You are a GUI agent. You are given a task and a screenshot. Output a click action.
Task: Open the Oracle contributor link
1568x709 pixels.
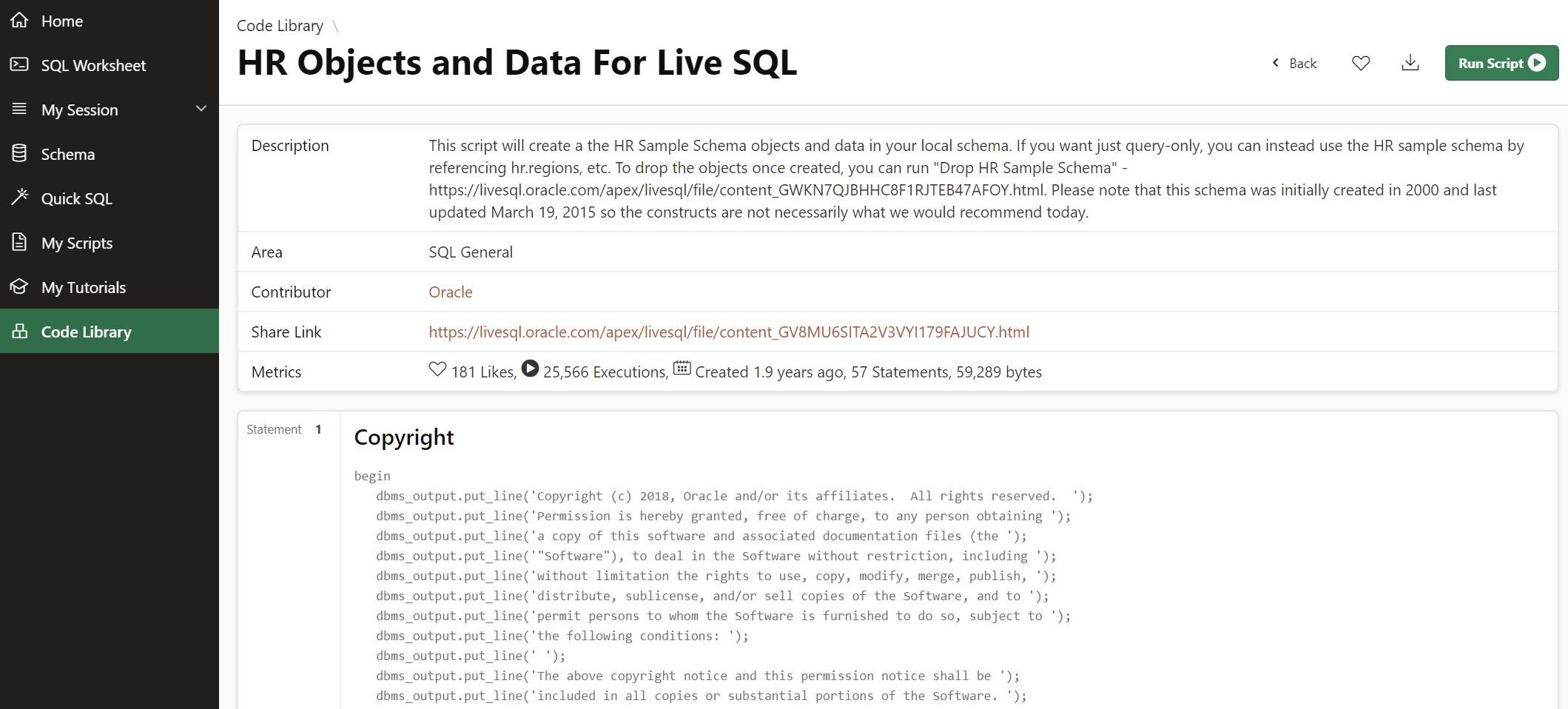pyautogui.click(x=450, y=292)
